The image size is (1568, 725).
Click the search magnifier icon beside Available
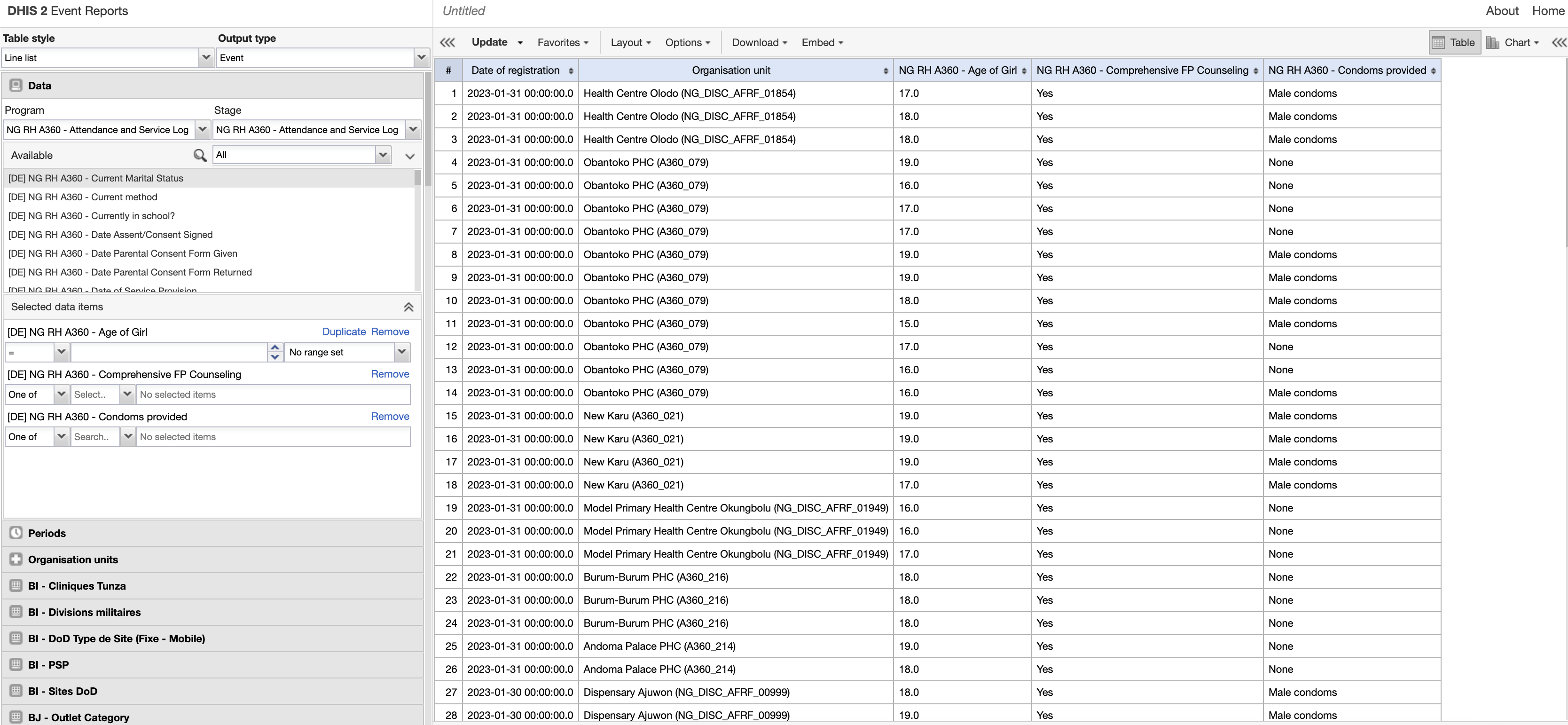pos(199,155)
